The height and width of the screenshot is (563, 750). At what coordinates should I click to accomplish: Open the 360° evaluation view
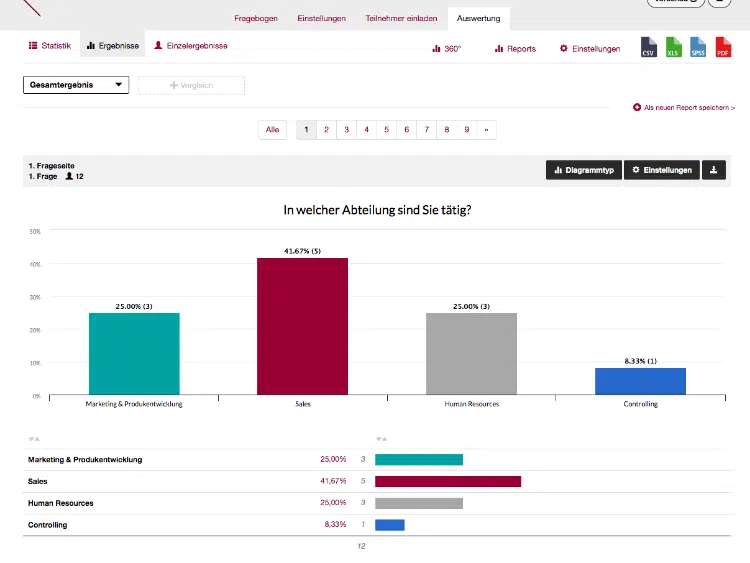(446, 49)
